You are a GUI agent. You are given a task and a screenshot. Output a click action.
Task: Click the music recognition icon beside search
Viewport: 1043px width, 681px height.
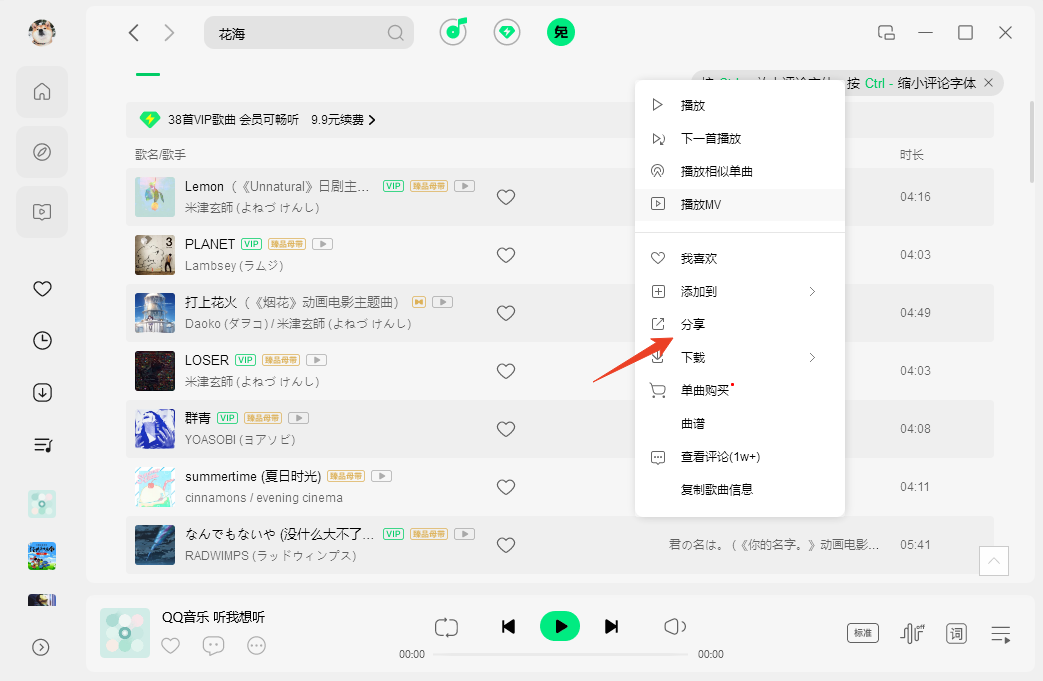pyautogui.click(x=454, y=31)
